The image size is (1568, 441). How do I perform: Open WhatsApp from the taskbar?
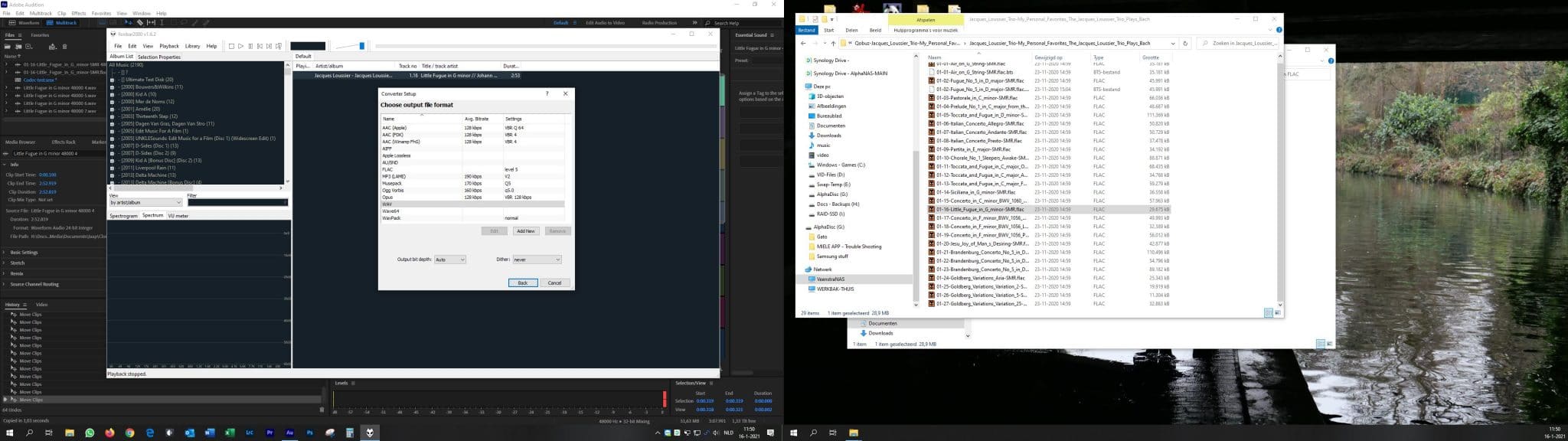click(90, 433)
